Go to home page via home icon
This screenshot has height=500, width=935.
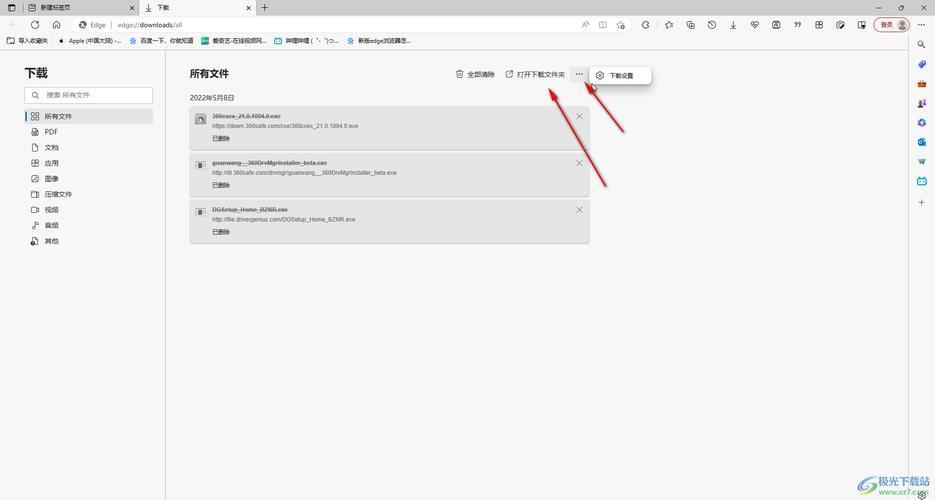tap(57, 25)
